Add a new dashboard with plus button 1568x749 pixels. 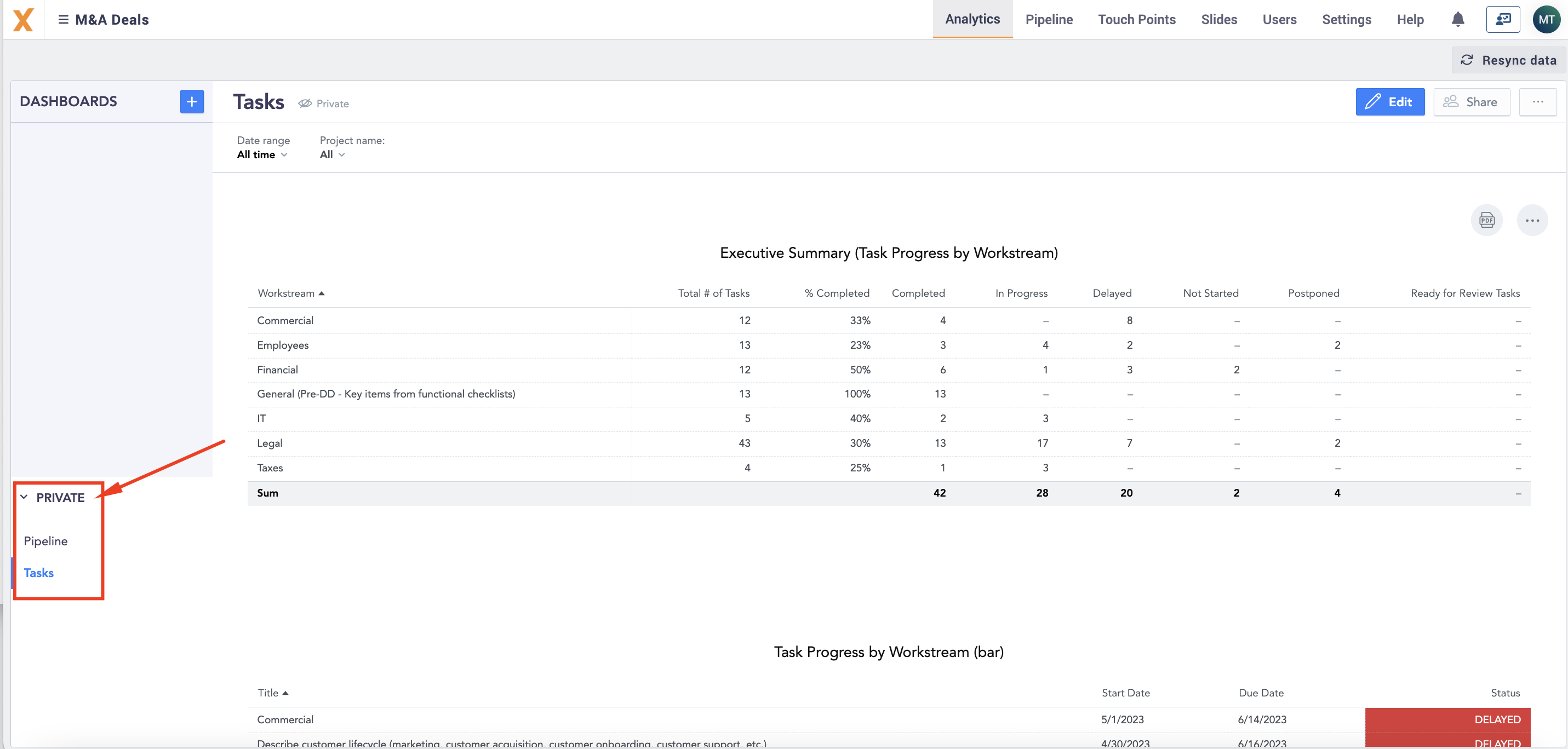(192, 101)
